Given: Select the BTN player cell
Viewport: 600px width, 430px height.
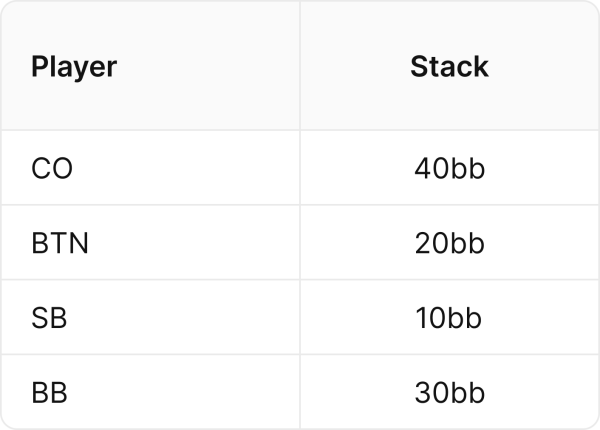Looking at the screenshot, I should click(x=60, y=243).
